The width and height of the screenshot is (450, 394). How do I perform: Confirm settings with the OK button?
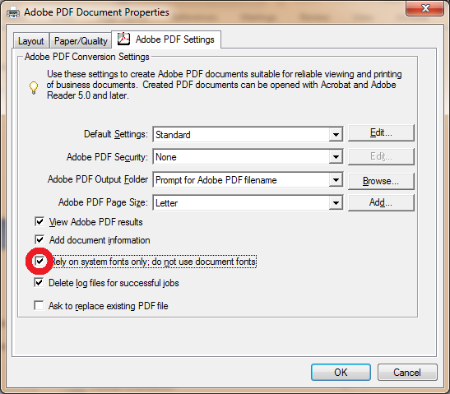[341, 372]
